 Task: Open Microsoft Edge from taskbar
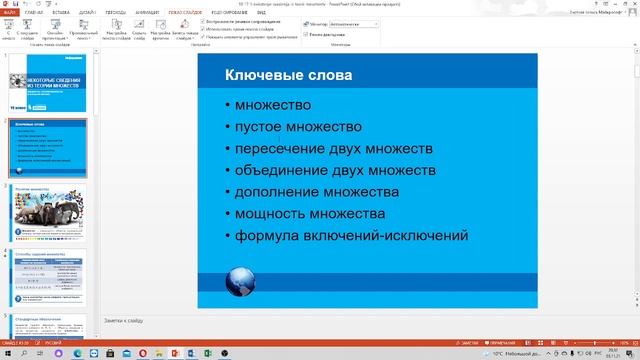tap(77, 353)
